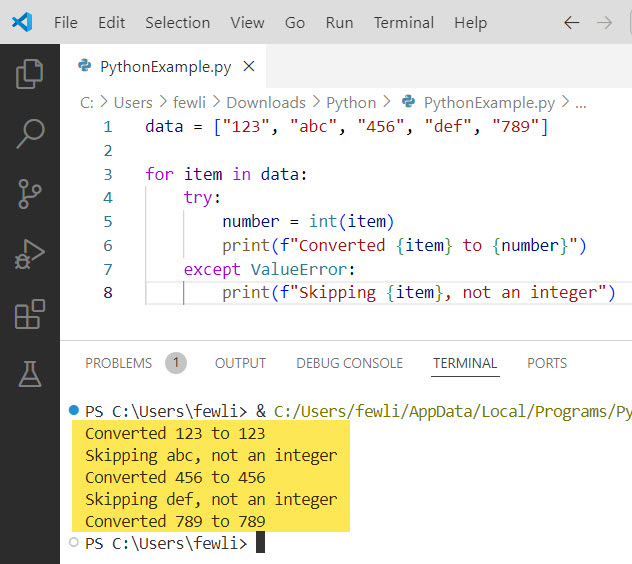This screenshot has width=632, height=564.
Task: Select the TERMINAL panel tab
Action: pyautogui.click(x=465, y=363)
